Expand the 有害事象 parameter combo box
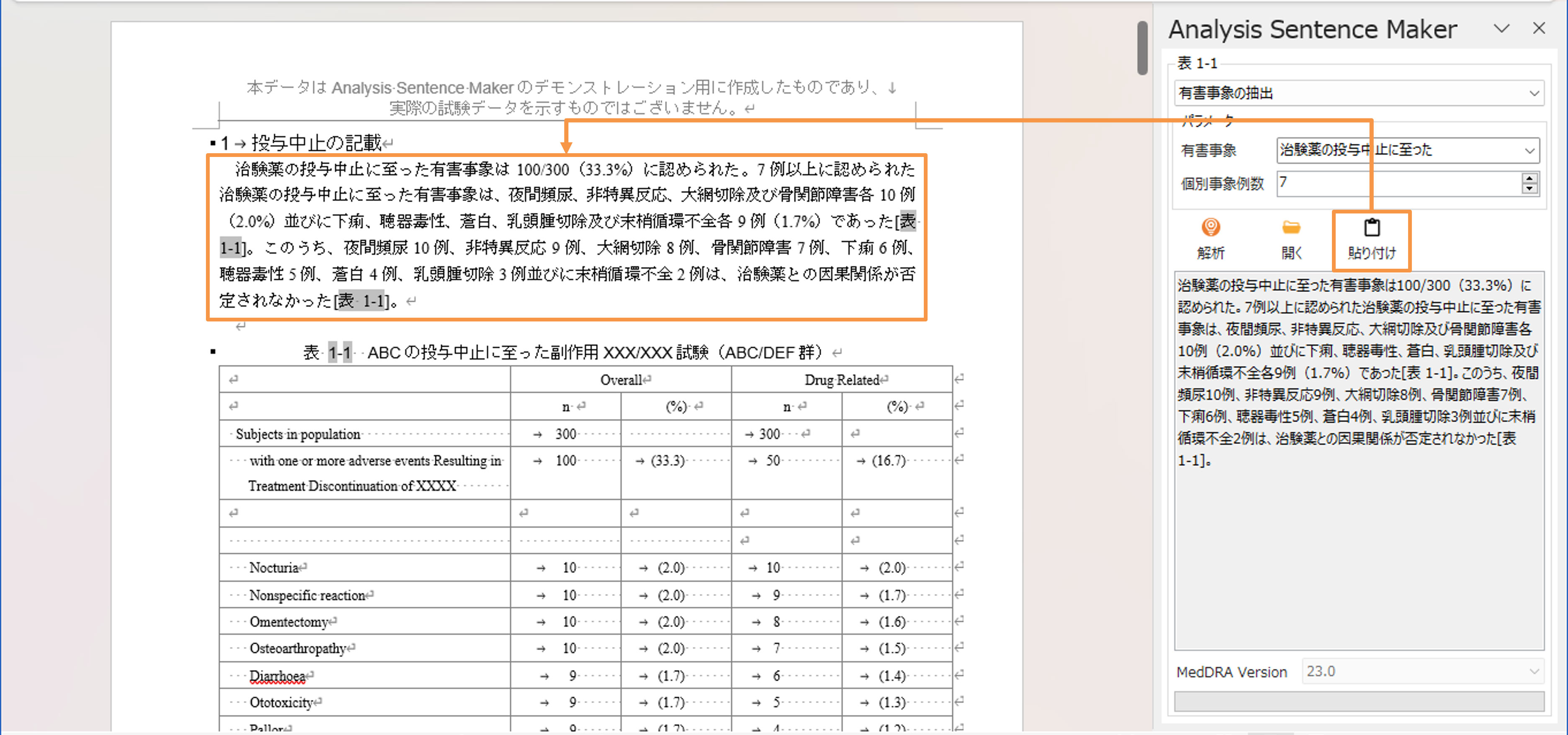The height and width of the screenshot is (735, 1568). (x=1529, y=150)
